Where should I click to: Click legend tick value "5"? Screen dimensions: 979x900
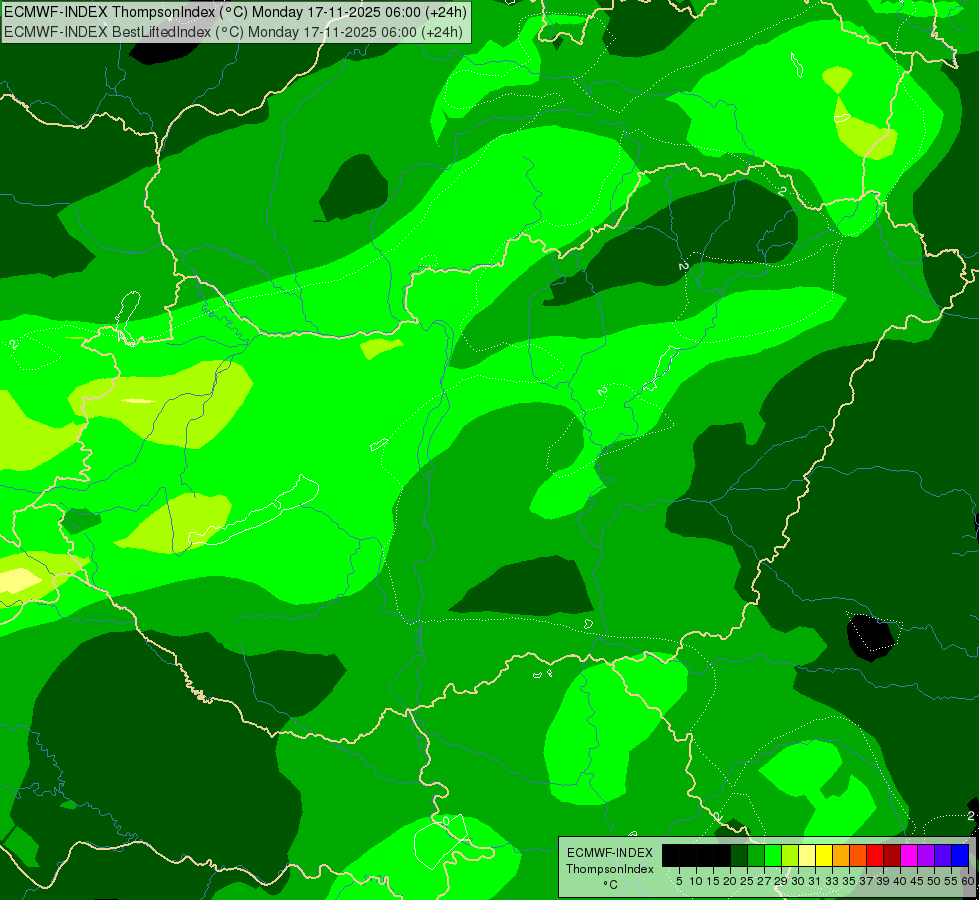[679, 881]
